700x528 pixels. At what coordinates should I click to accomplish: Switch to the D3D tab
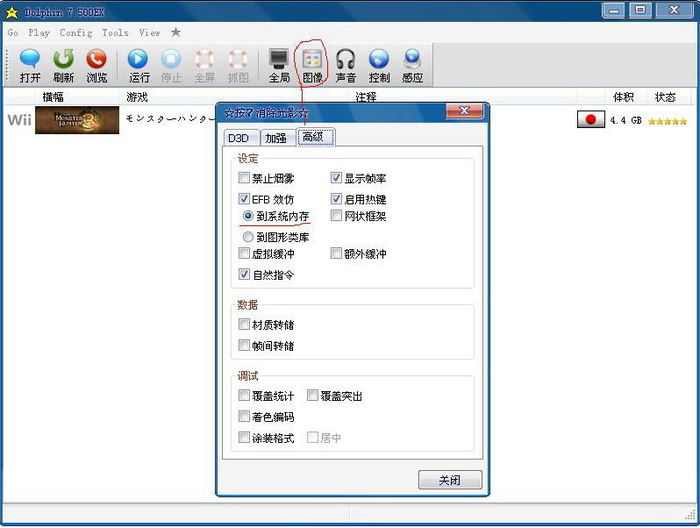point(241,138)
